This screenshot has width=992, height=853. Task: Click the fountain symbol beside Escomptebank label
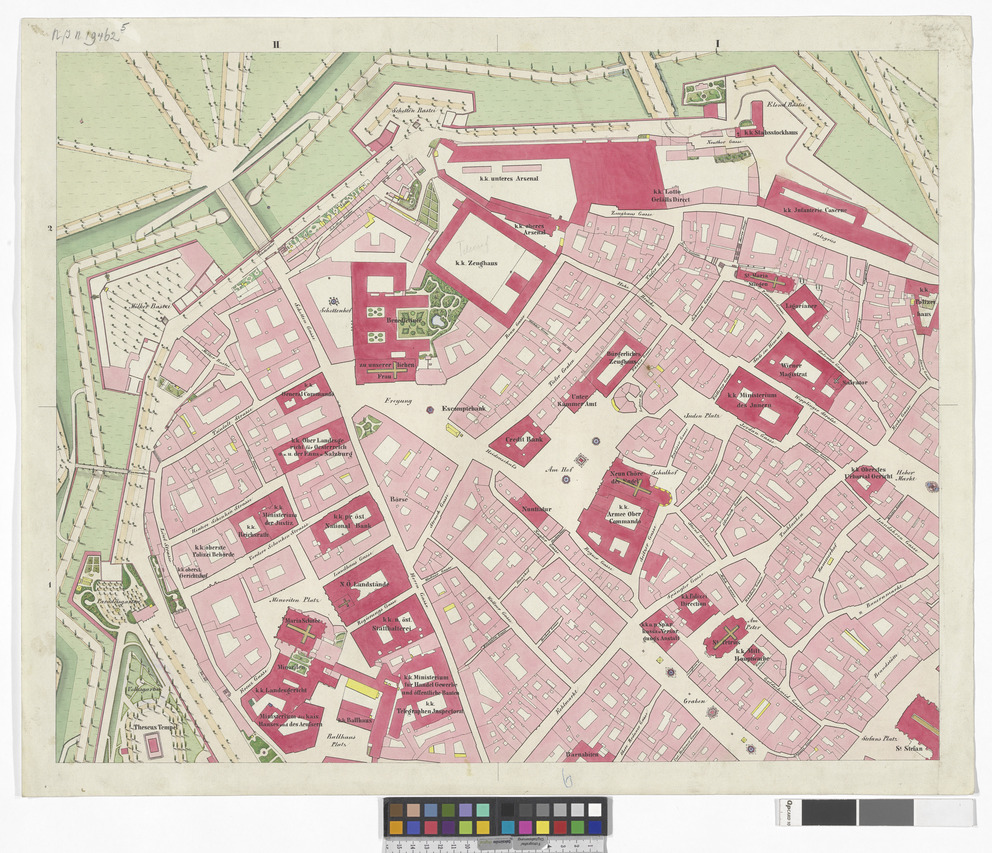[430, 411]
